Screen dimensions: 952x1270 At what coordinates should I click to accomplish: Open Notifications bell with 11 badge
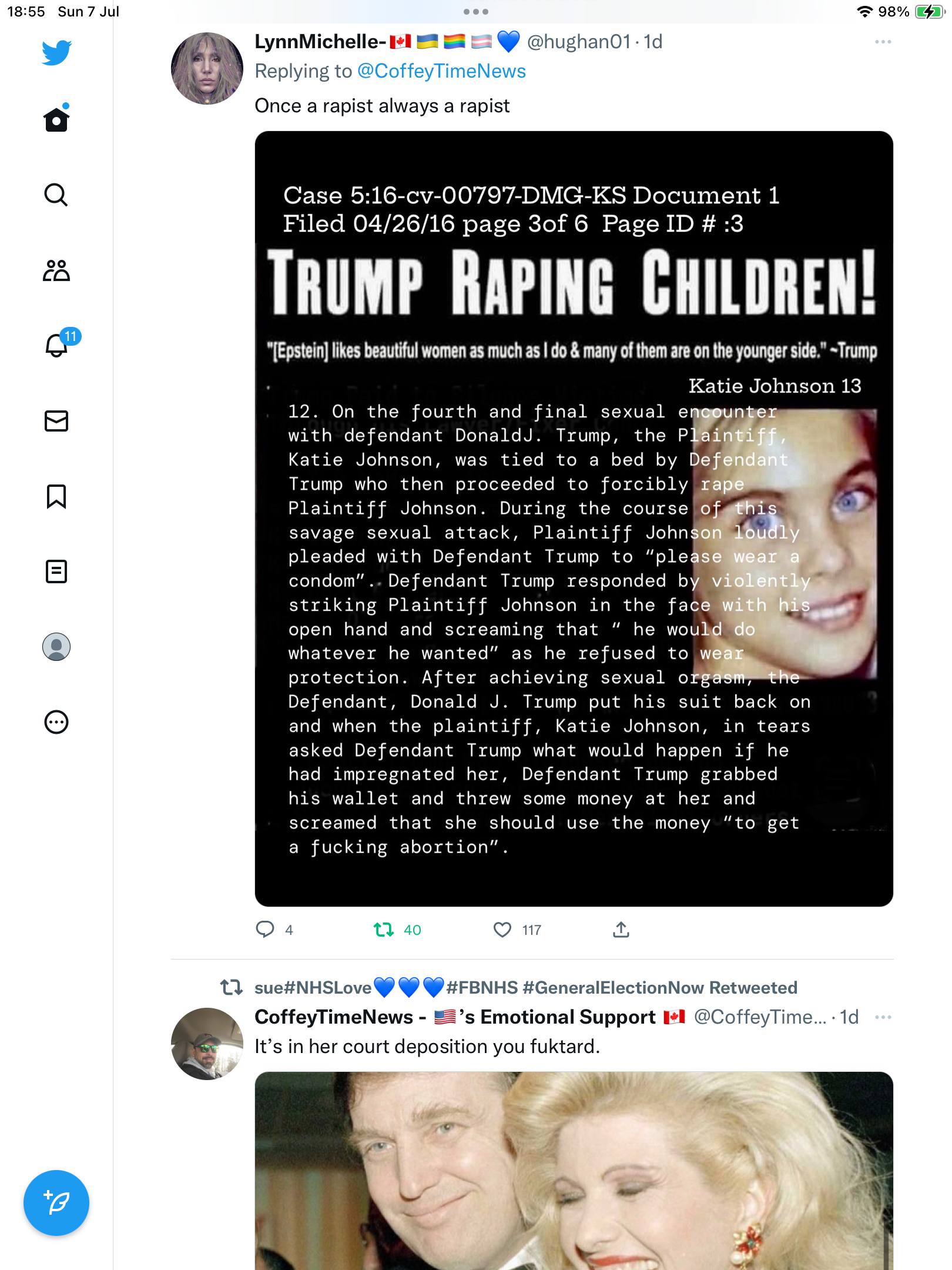[x=56, y=346]
